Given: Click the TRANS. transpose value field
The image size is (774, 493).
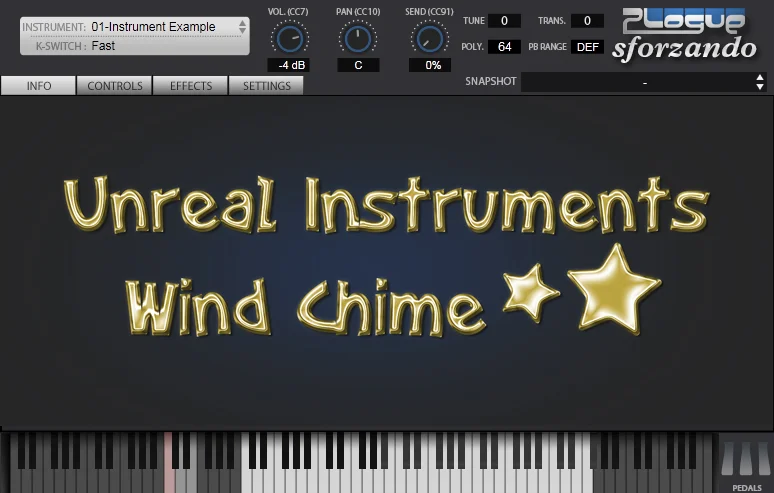Looking at the screenshot, I should 587,21.
